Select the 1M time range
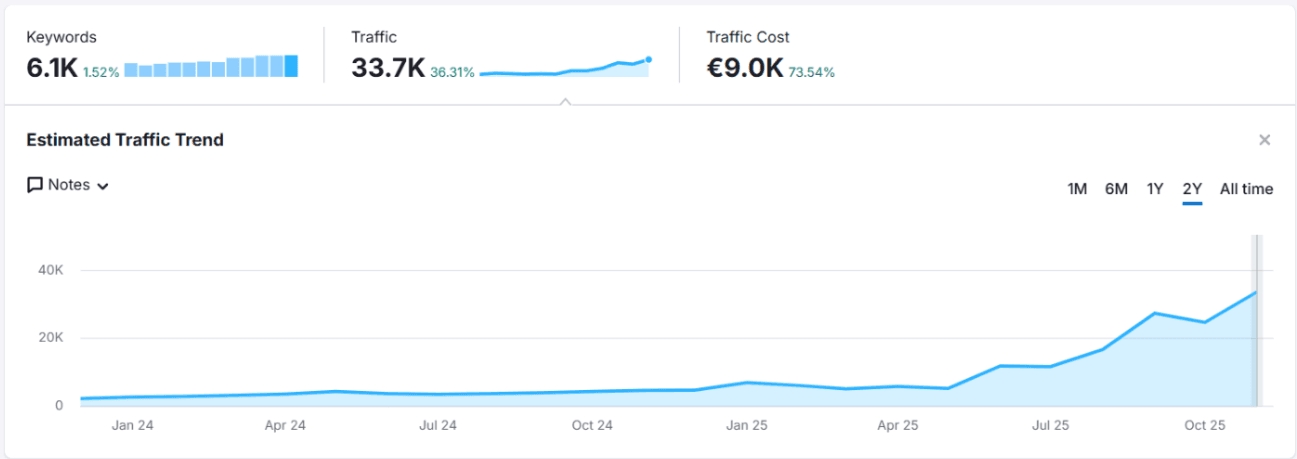The image size is (1297, 459). click(1077, 189)
